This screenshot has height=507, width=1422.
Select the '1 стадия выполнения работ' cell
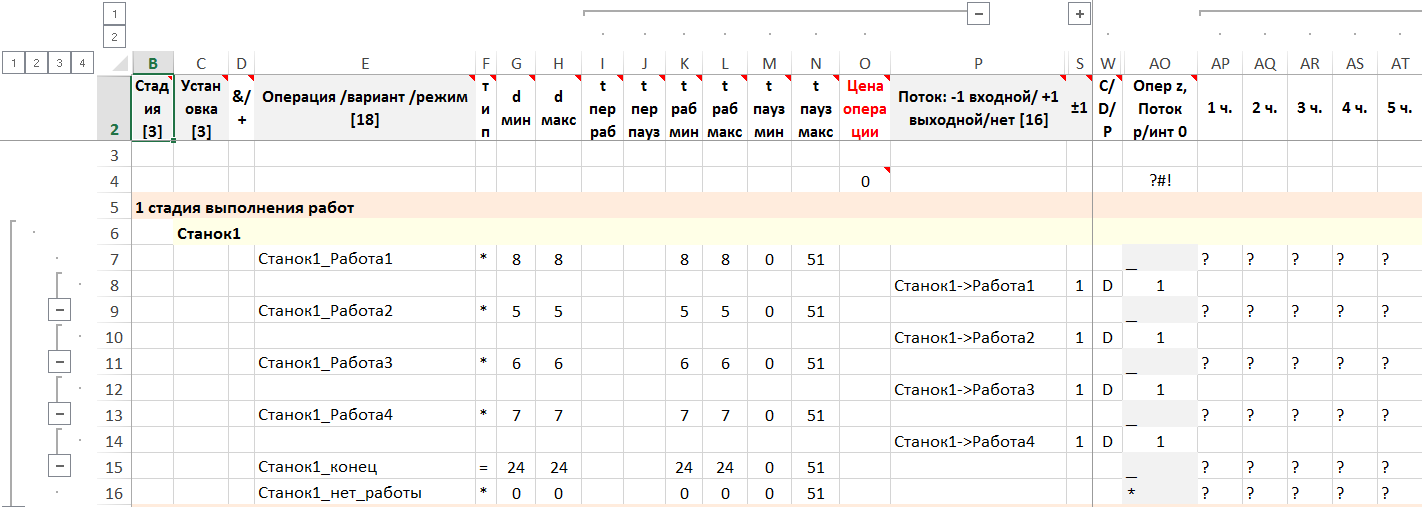coord(245,208)
